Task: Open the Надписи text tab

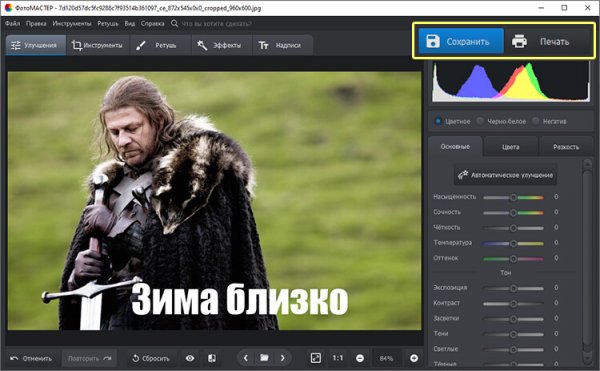Action: [282, 45]
